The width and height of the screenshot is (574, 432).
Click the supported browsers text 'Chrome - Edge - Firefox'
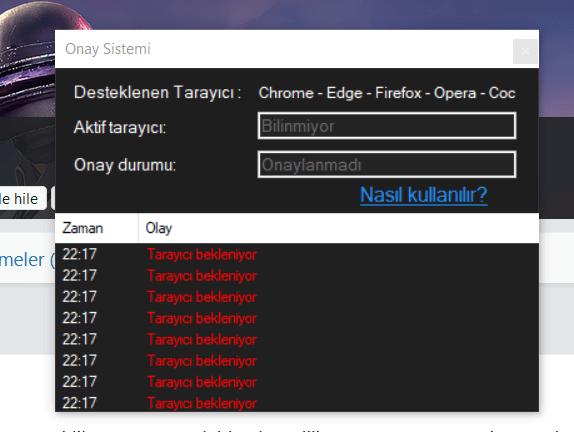click(340, 93)
